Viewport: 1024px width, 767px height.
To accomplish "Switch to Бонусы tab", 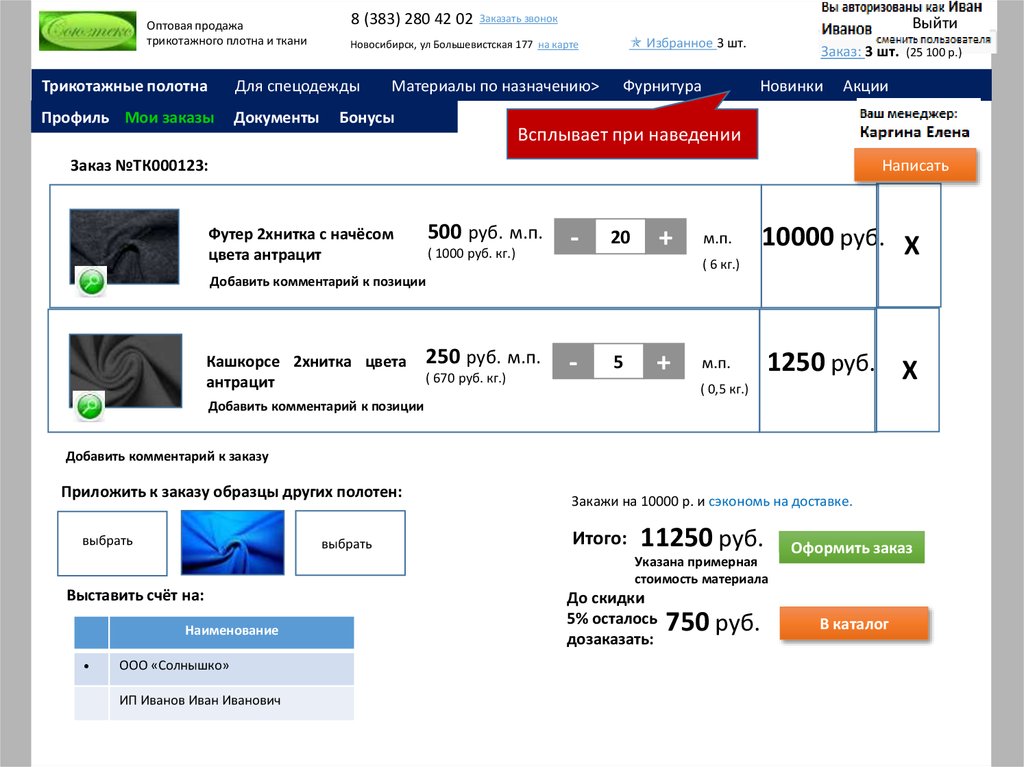I will click(366, 118).
